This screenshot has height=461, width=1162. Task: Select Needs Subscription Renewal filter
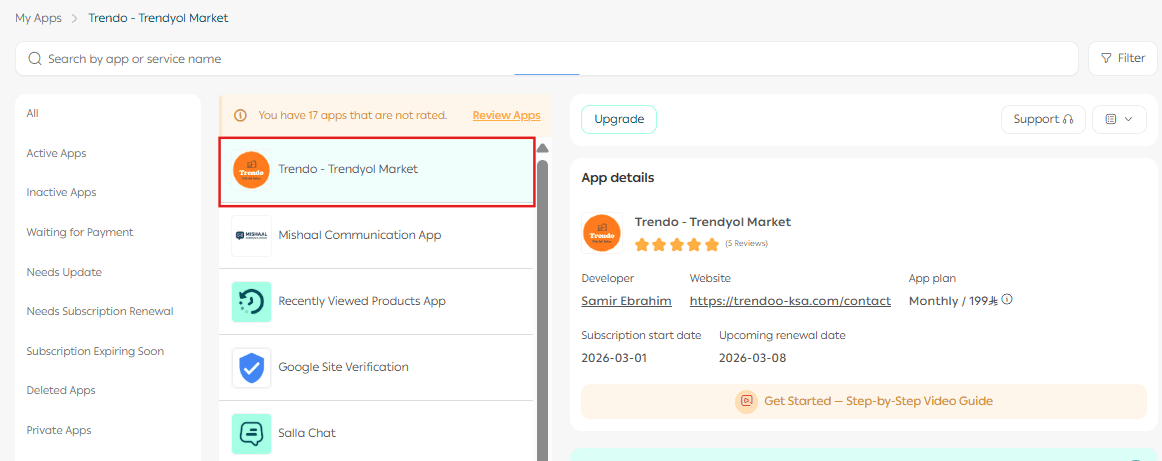point(100,312)
